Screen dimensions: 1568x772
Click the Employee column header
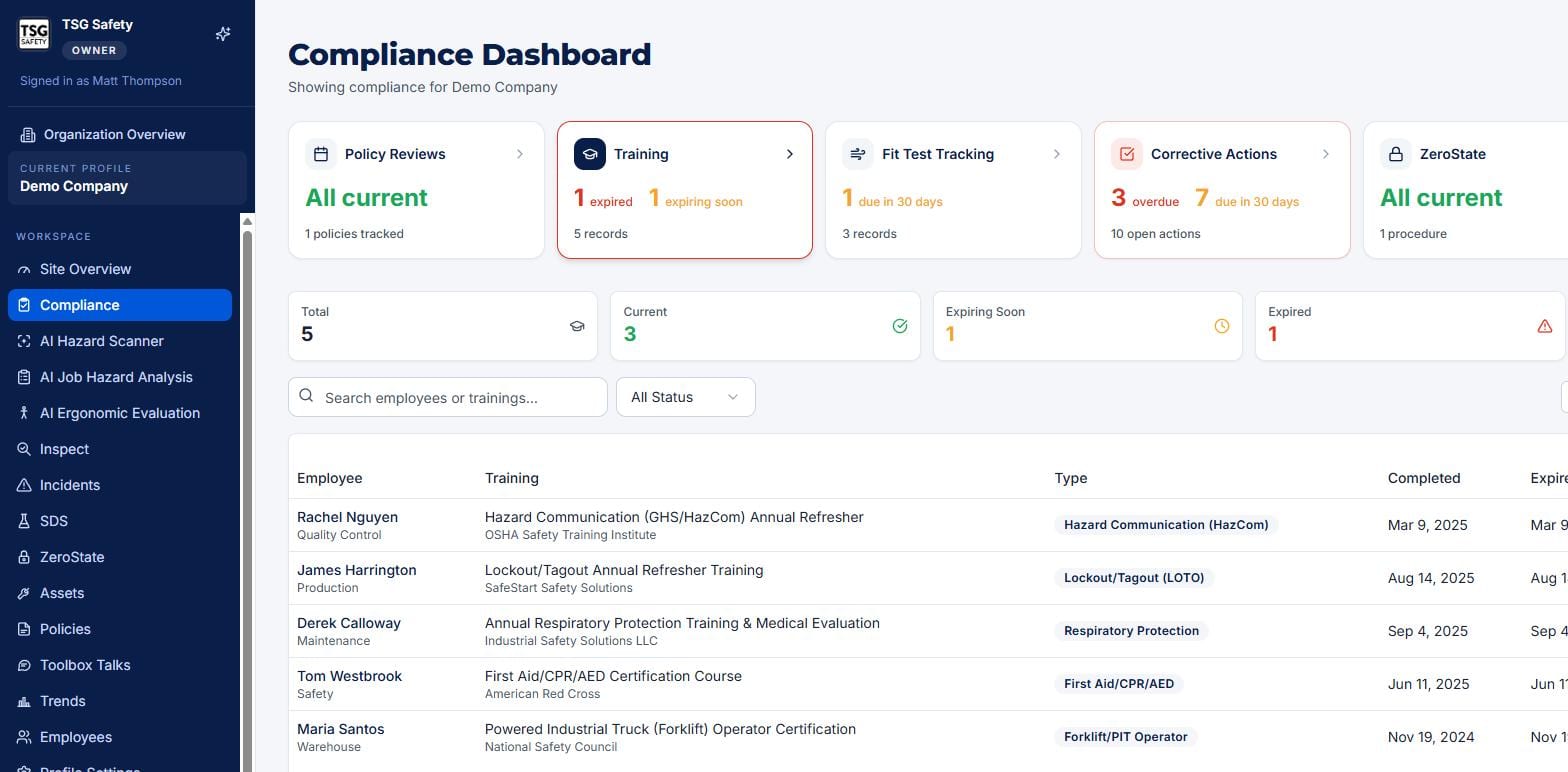point(329,478)
